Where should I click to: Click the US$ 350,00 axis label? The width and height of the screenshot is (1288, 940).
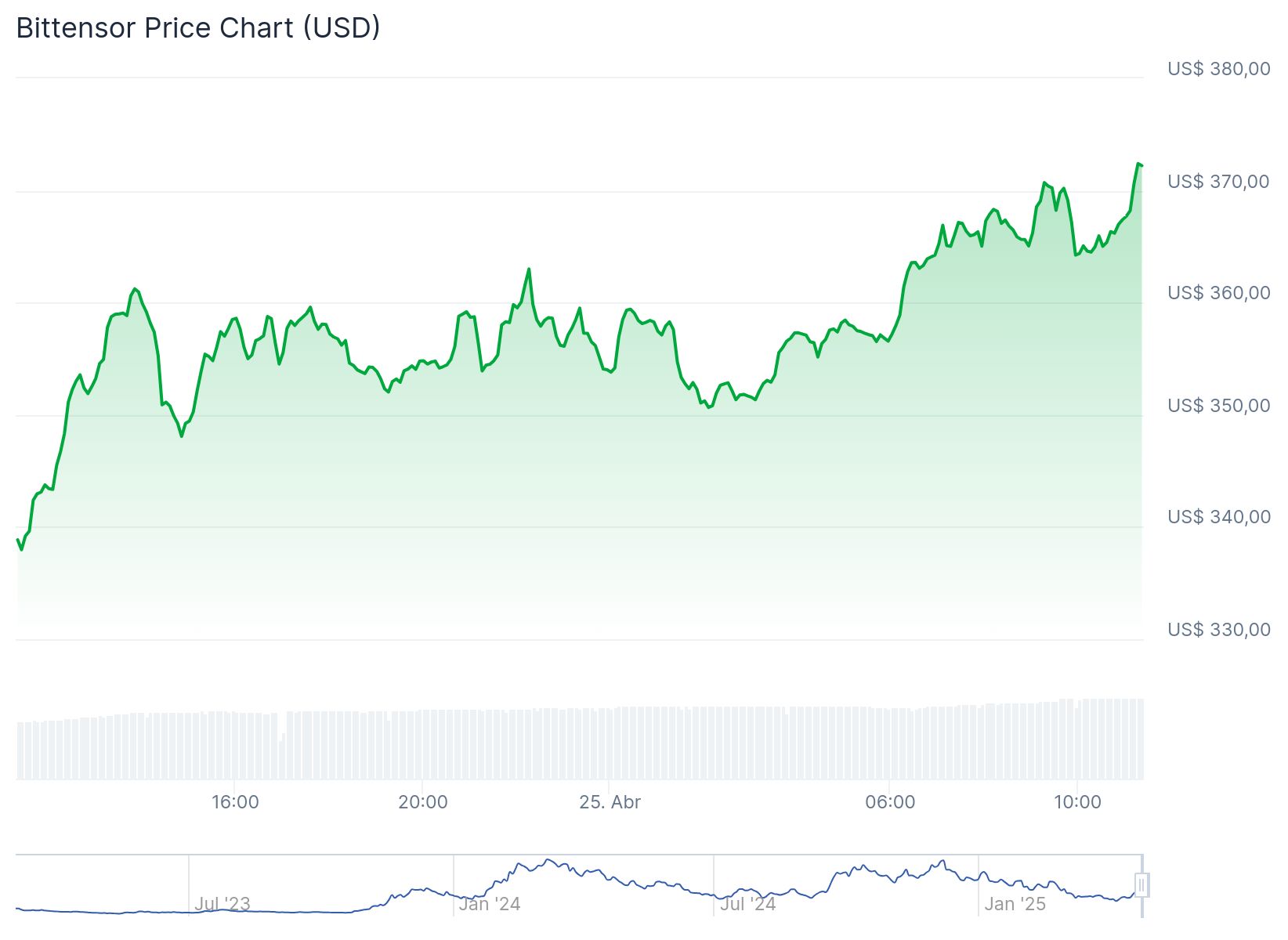(x=1218, y=406)
